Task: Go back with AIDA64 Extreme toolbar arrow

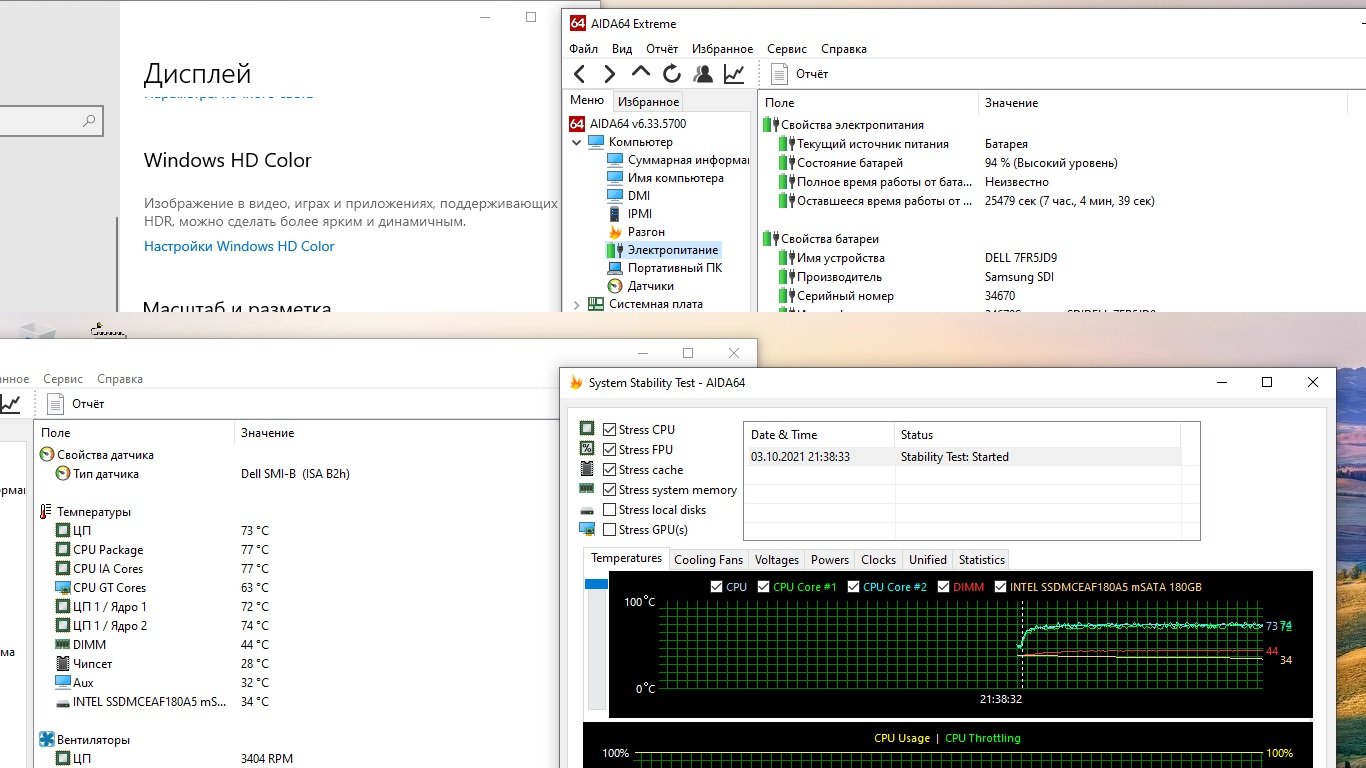Action: point(579,73)
